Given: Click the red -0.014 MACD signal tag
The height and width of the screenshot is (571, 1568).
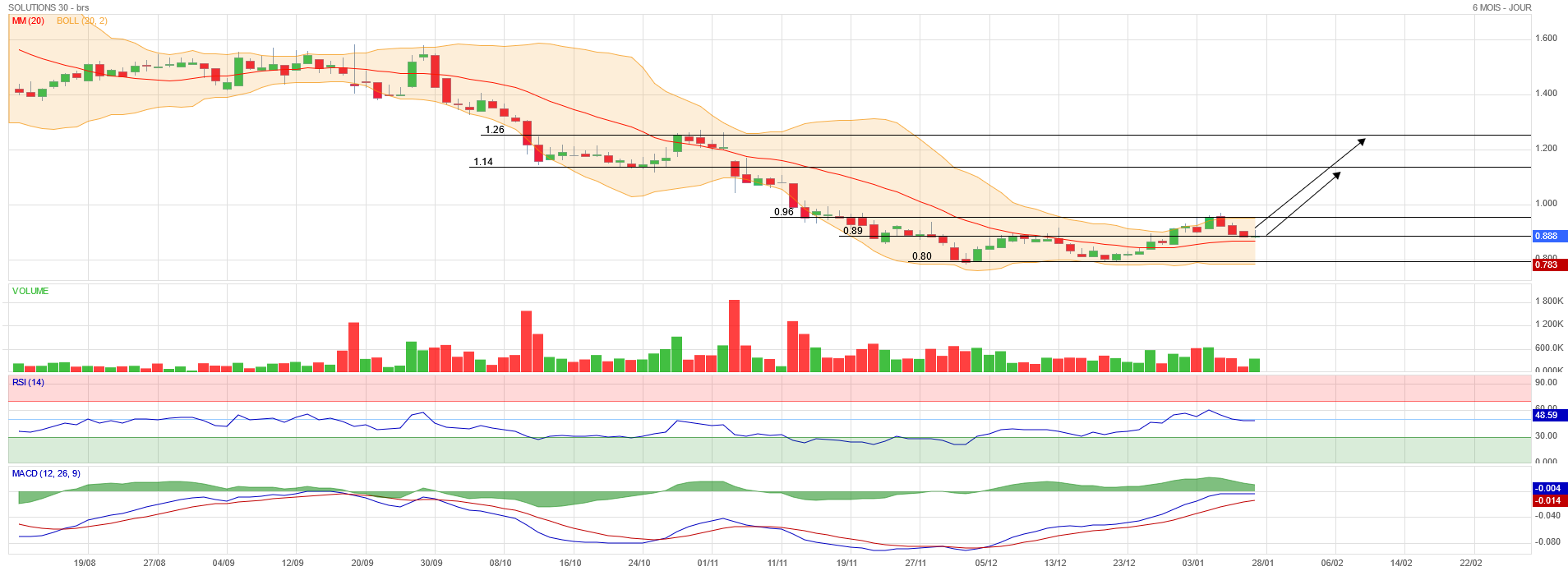Looking at the screenshot, I should click(x=1550, y=500).
